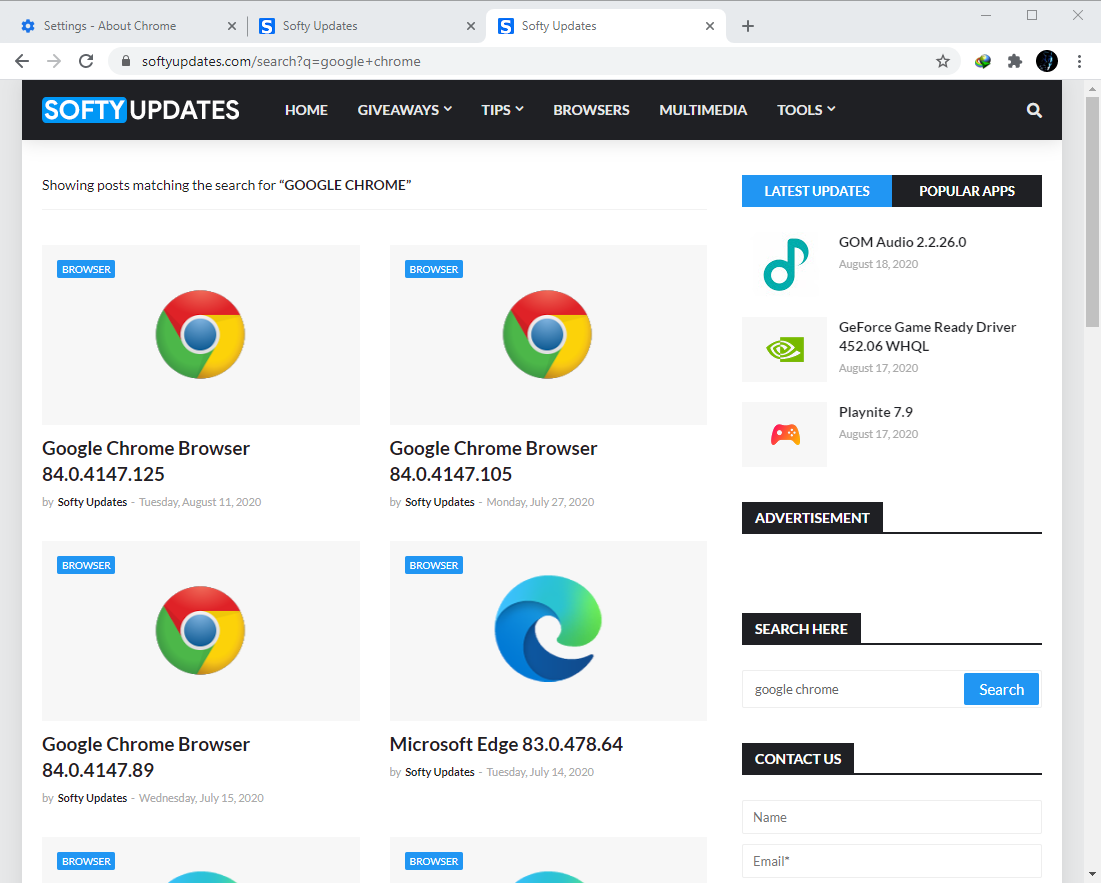Click the blue Search button
The height and width of the screenshot is (883, 1101).
pos(1001,689)
